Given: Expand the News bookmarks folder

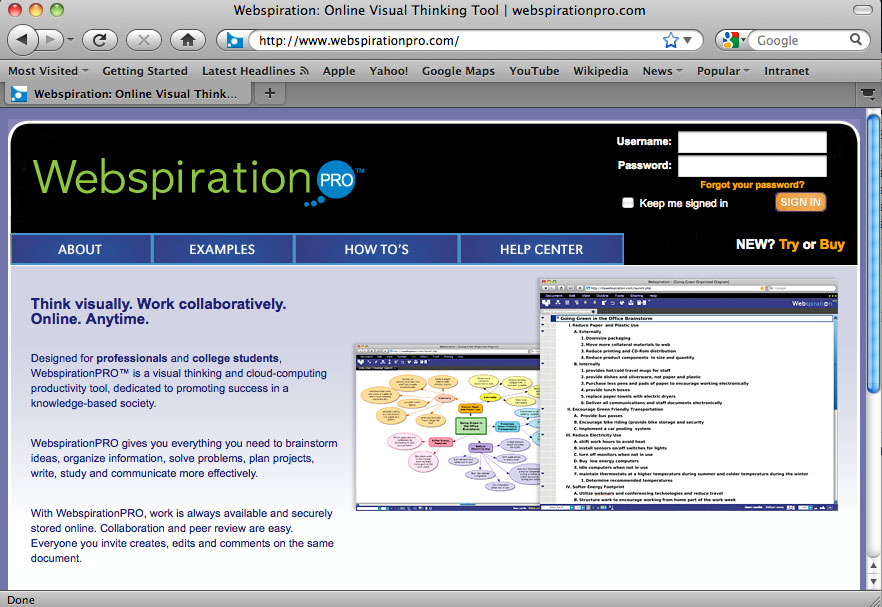Looking at the screenshot, I should pos(662,71).
